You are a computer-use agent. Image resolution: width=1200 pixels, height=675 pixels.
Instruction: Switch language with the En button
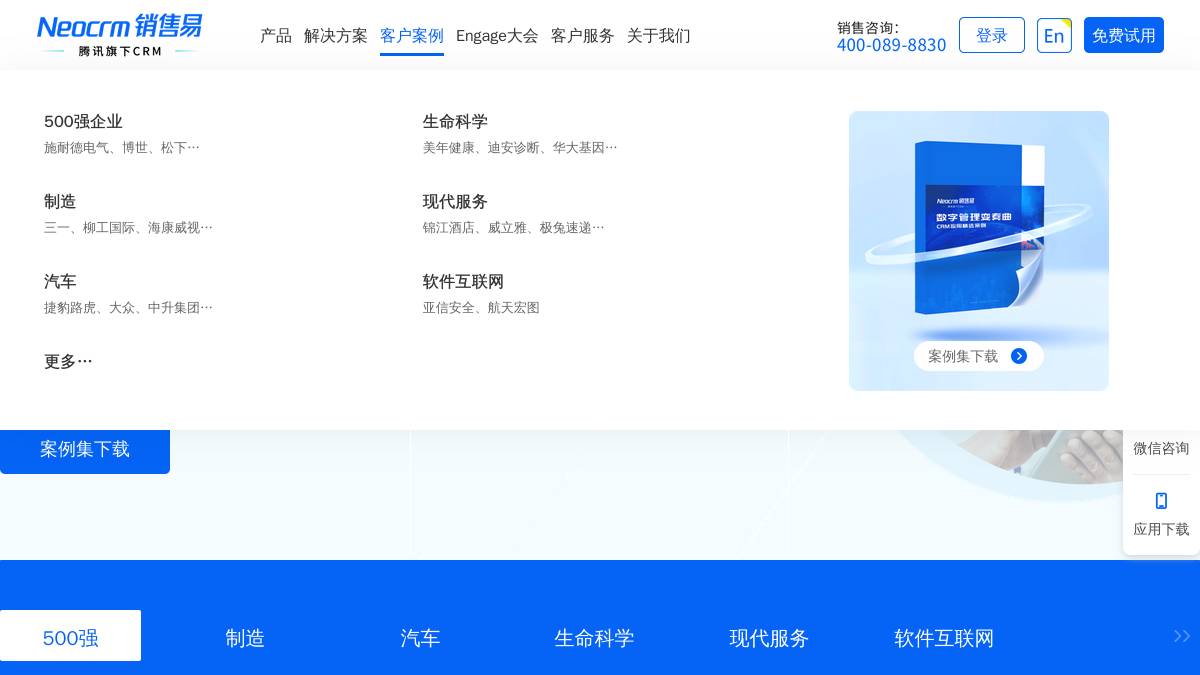[1054, 35]
